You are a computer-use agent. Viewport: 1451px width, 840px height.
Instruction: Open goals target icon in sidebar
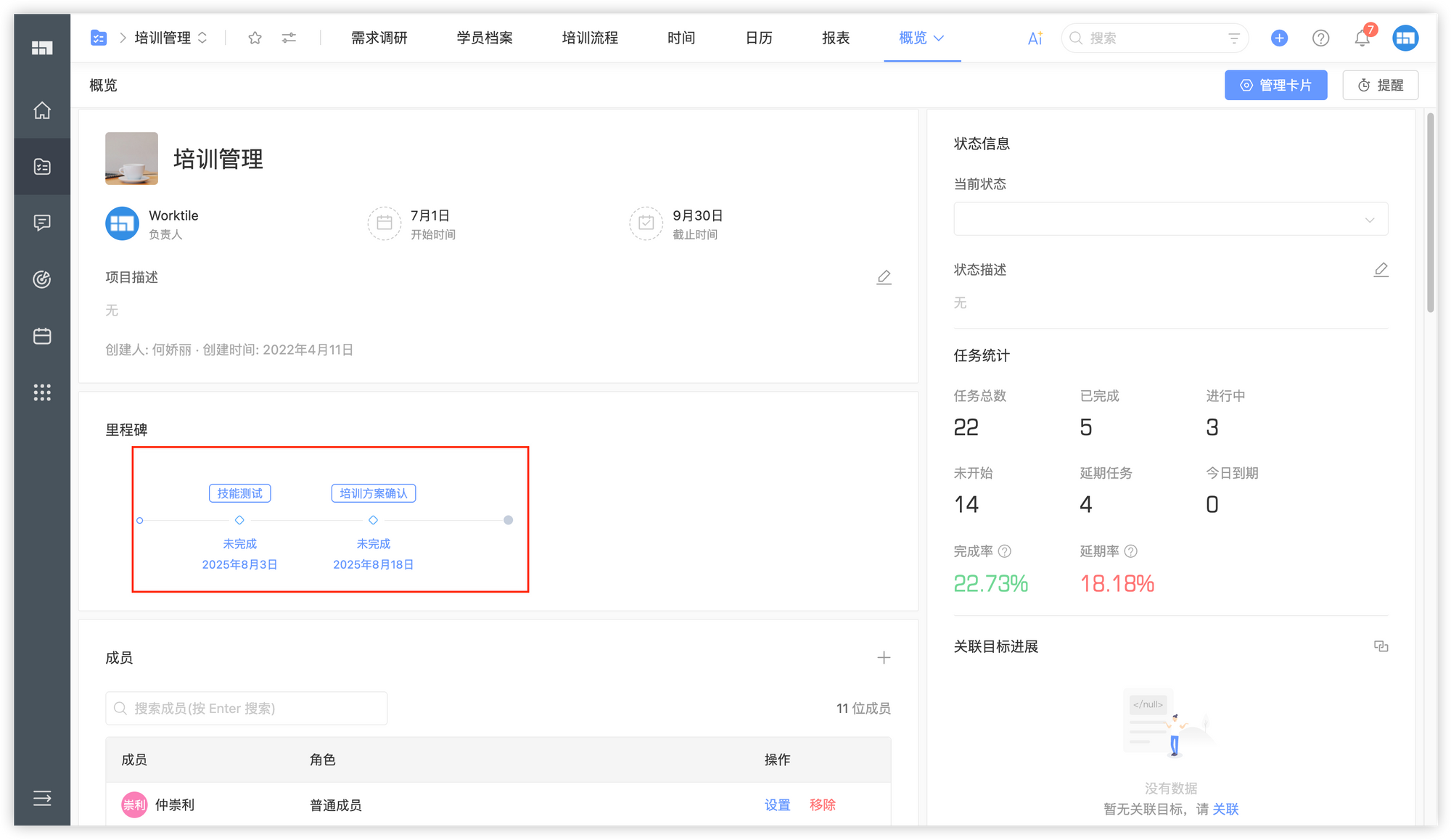point(42,279)
